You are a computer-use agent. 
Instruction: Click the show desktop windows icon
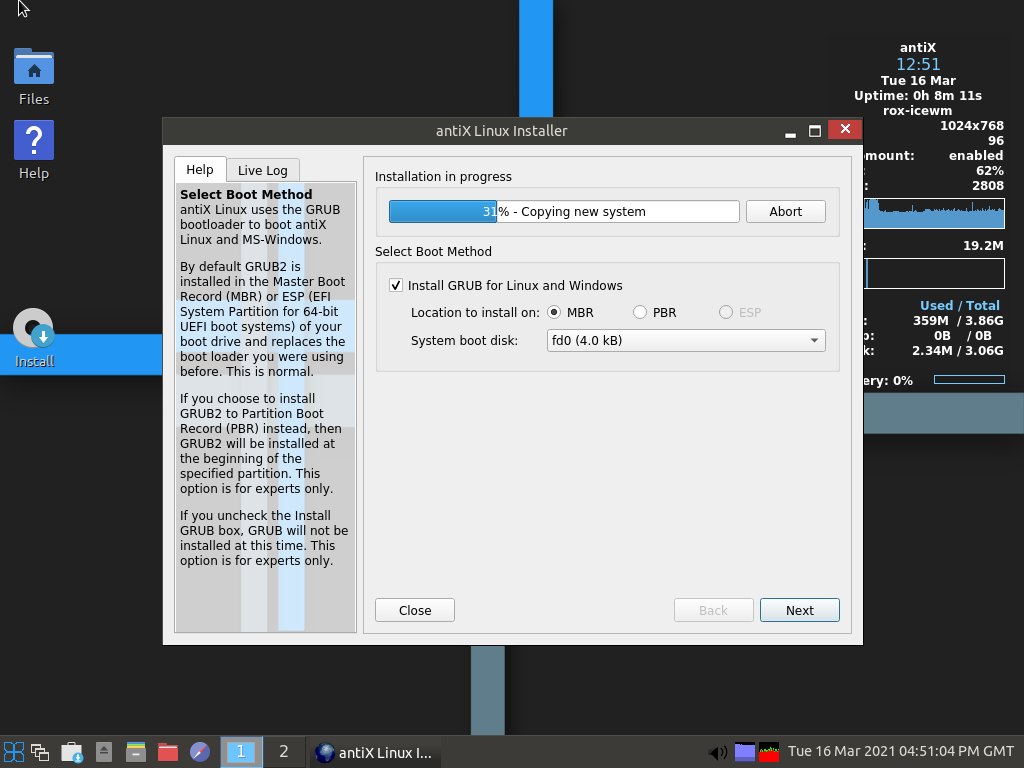(x=40, y=752)
